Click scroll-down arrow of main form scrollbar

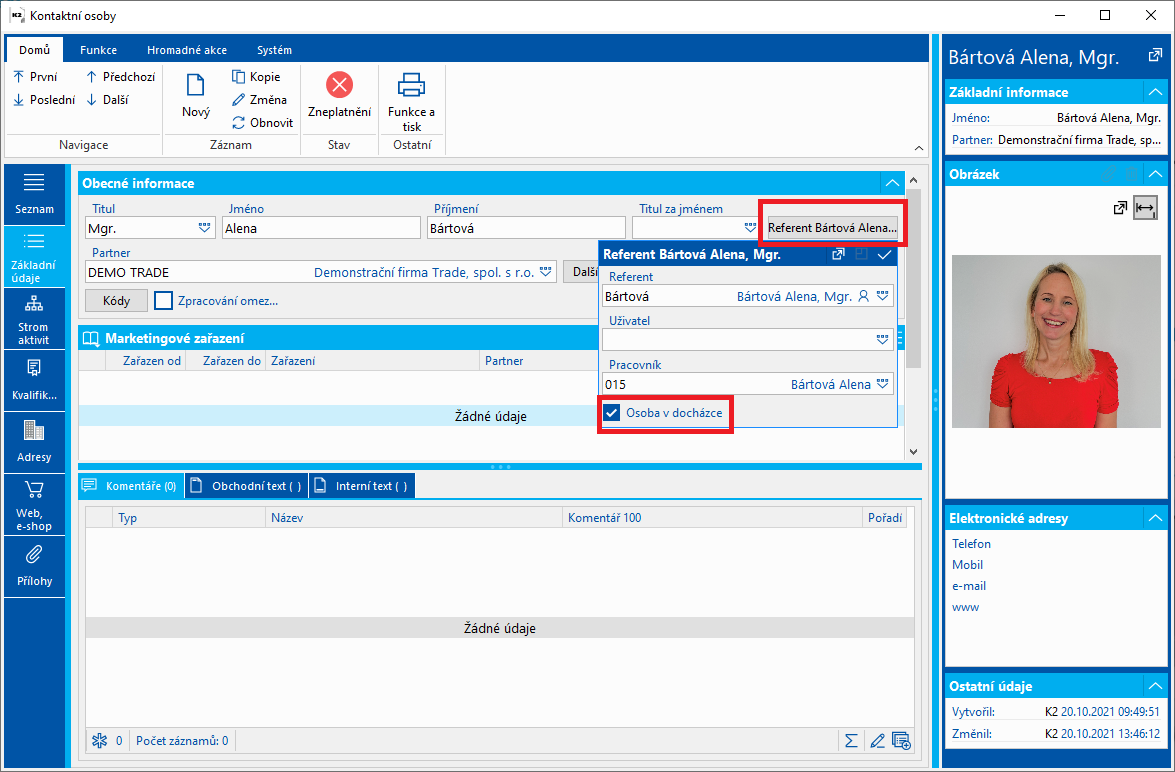point(912,452)
